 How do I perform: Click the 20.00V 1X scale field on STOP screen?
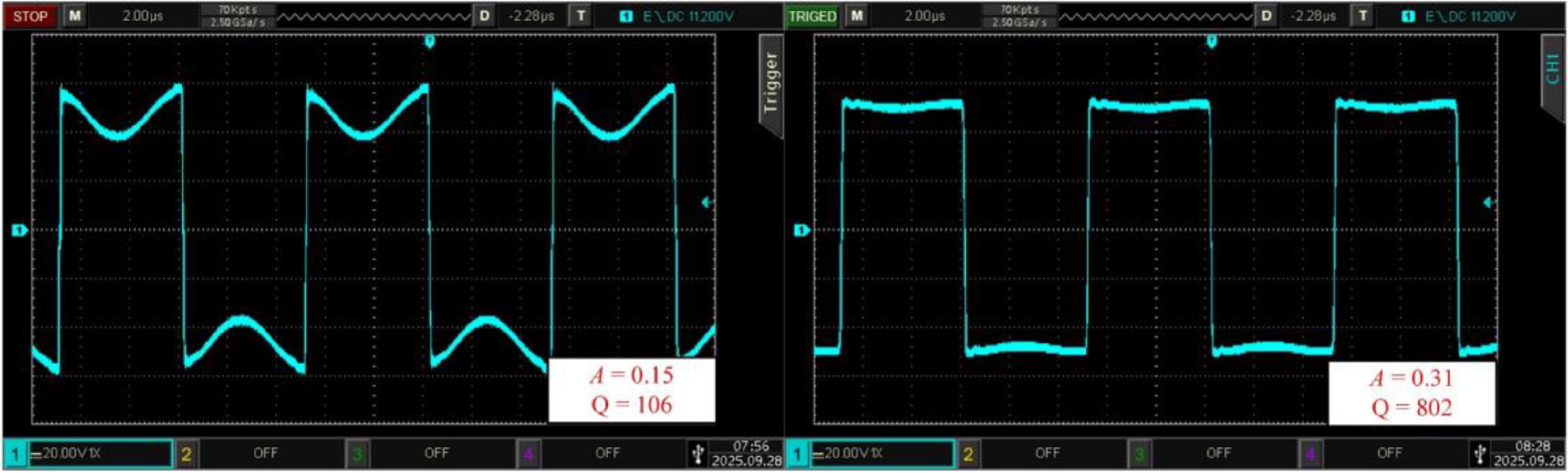point(101,454)
